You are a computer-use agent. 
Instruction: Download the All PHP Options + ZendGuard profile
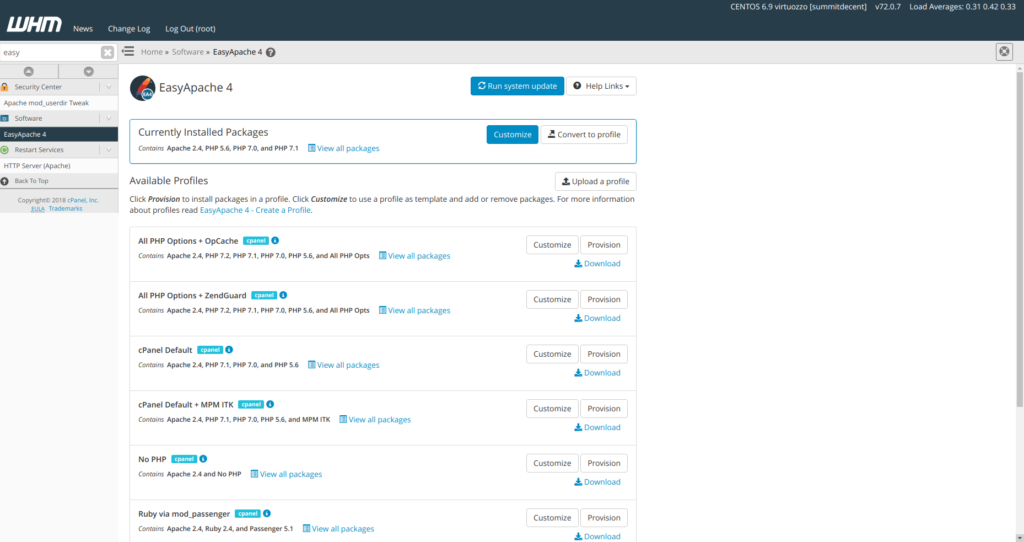tap(597, 318)
